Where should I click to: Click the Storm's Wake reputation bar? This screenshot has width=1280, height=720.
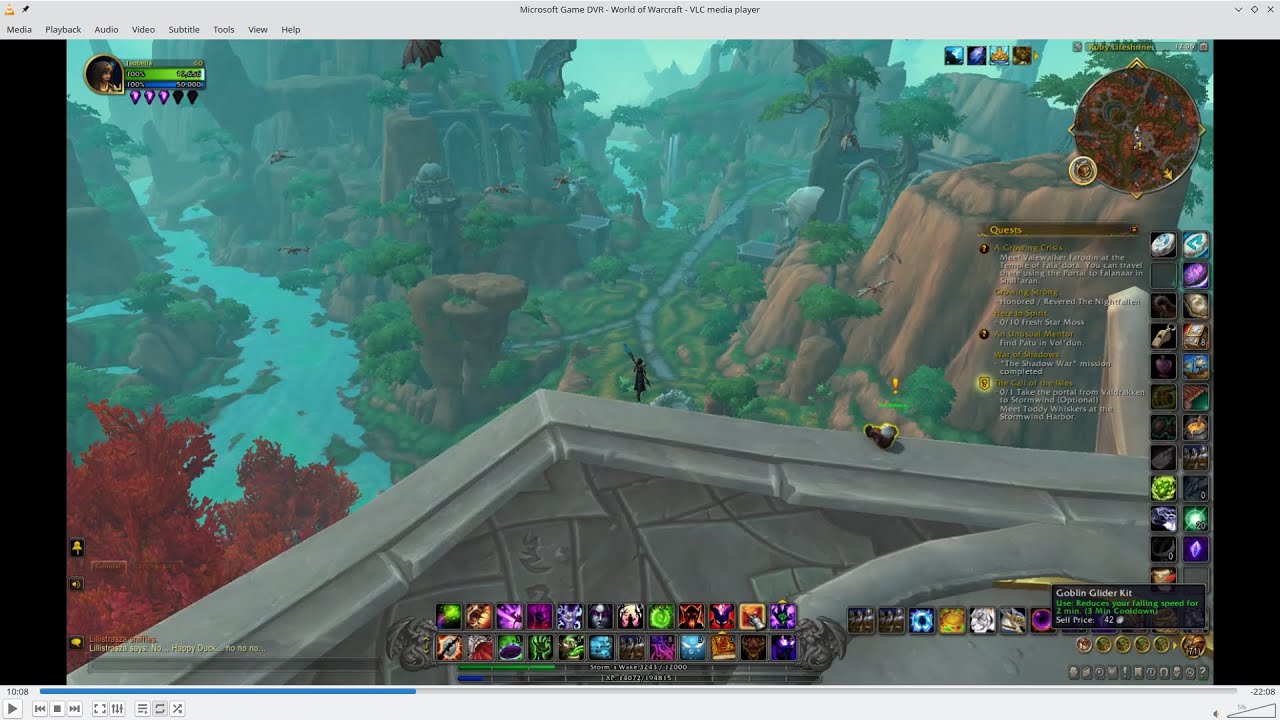tap(637, 667)
